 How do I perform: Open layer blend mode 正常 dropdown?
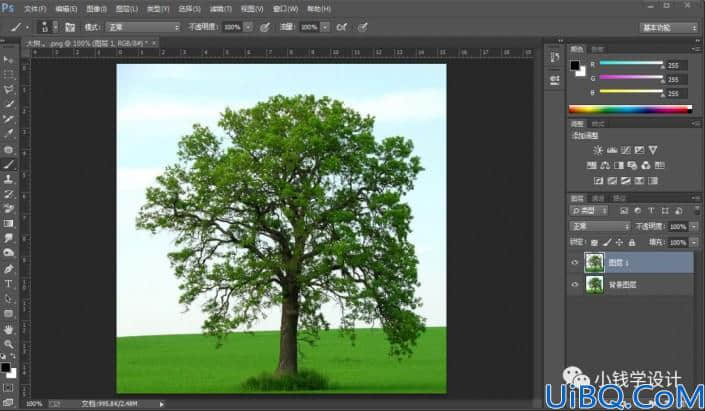(600, 226)
